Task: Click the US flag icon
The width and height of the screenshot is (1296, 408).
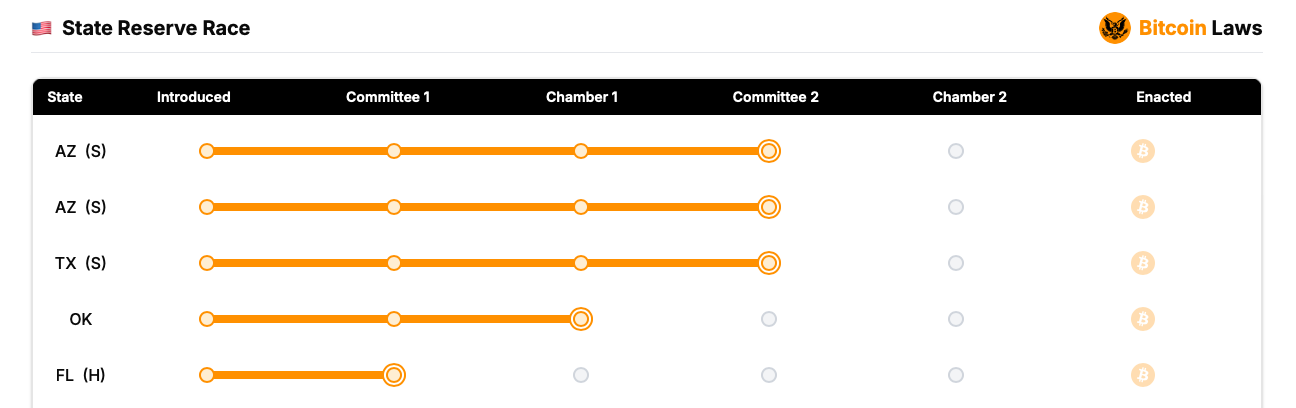Action: (x=42, y=28)
